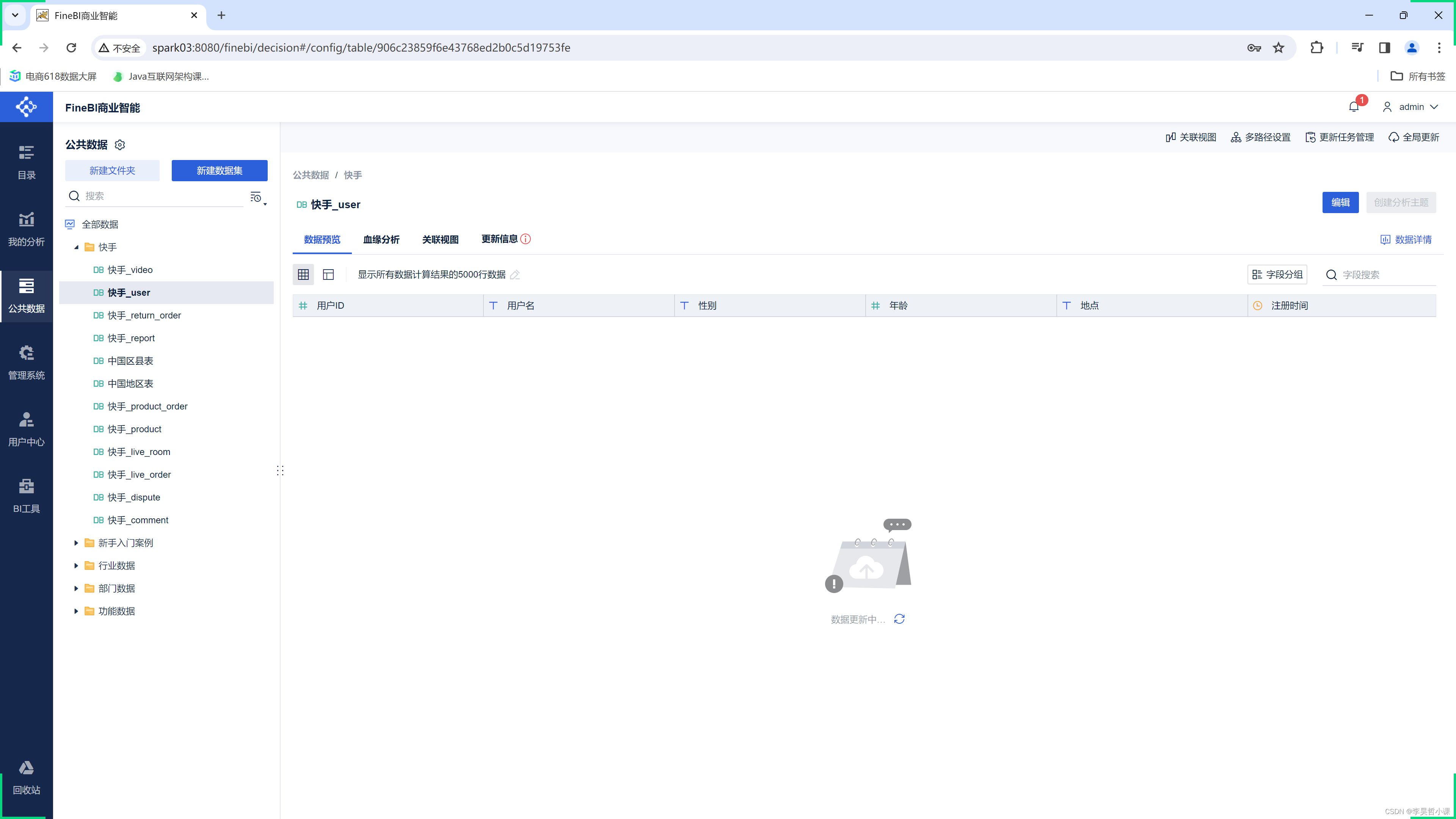Click the blue 编辑 button
1456x819 pixels.
(1340, 202)
